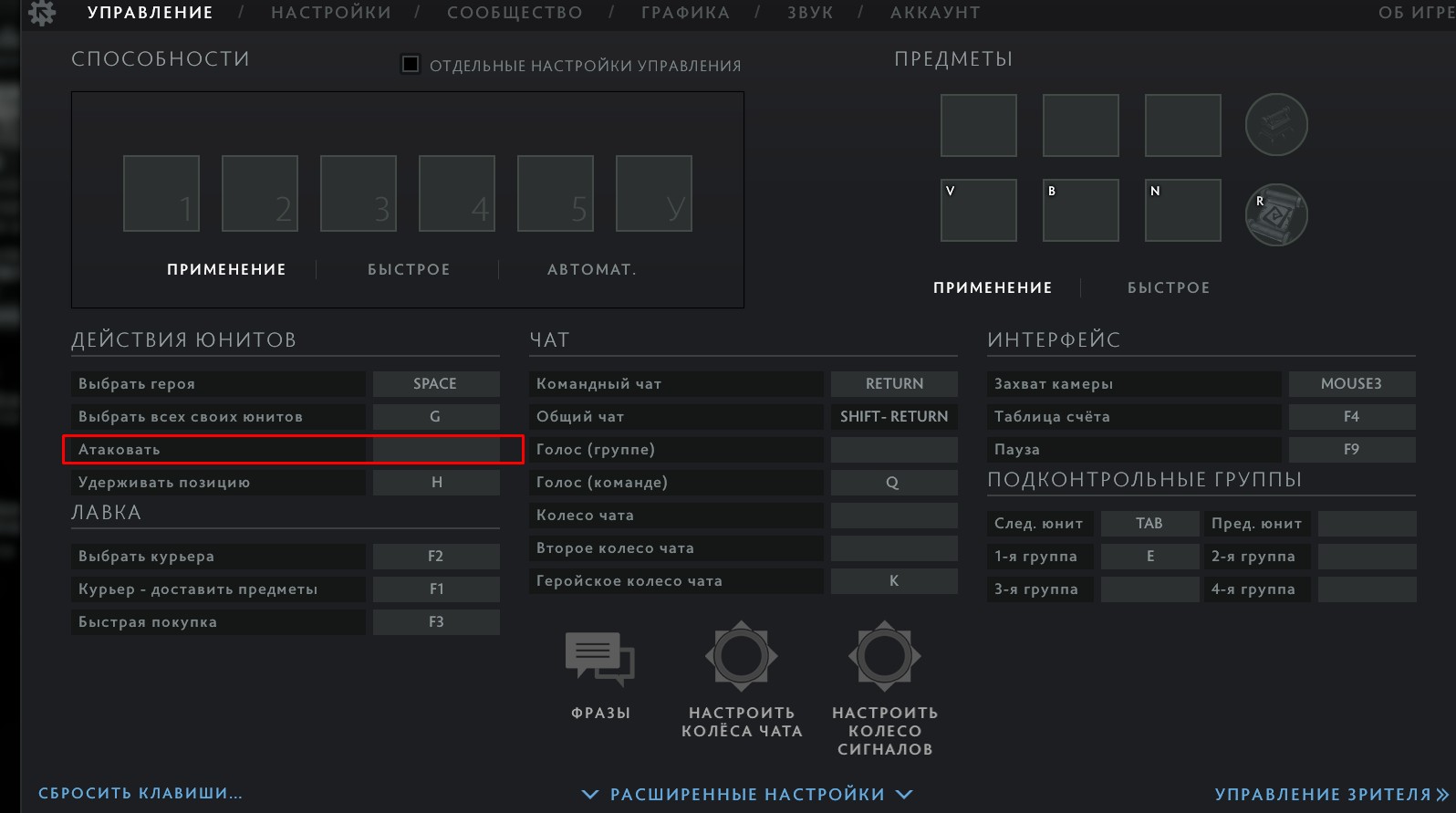Select ability slot bound to key 2
Image resolution: width=1456 pixels, height=813 pixels.
[x=260, y=193]
